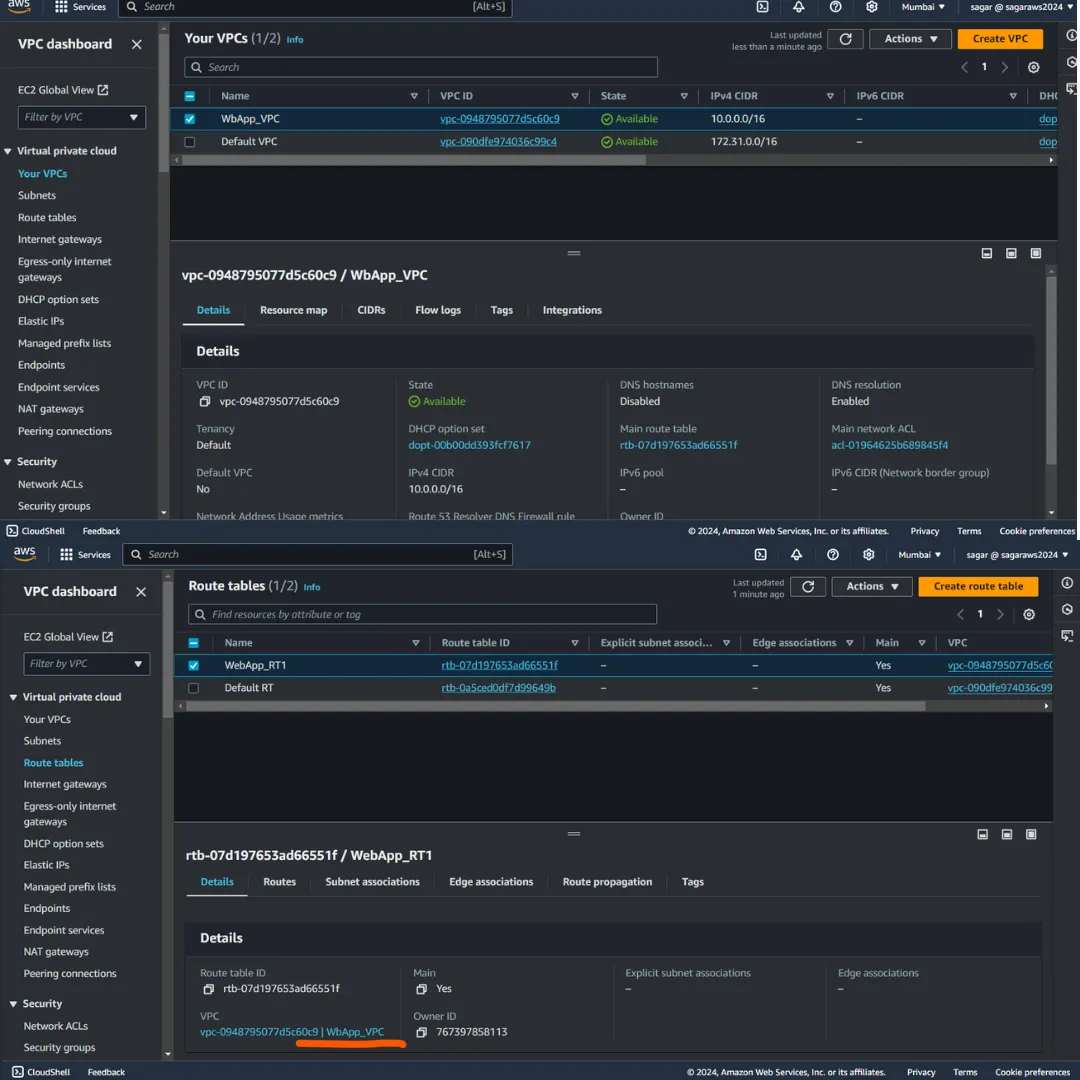Open the acl-01964625b689845f4 network ACL link
This screenshot has height=1080, width=1080.
[889, 445]
